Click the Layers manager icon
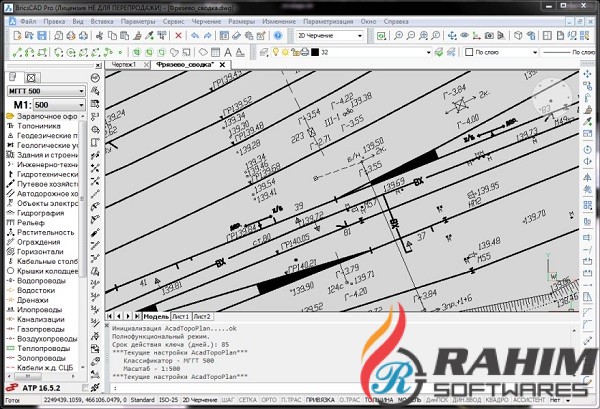Screen dimensions: 600x409 (263, 52)
